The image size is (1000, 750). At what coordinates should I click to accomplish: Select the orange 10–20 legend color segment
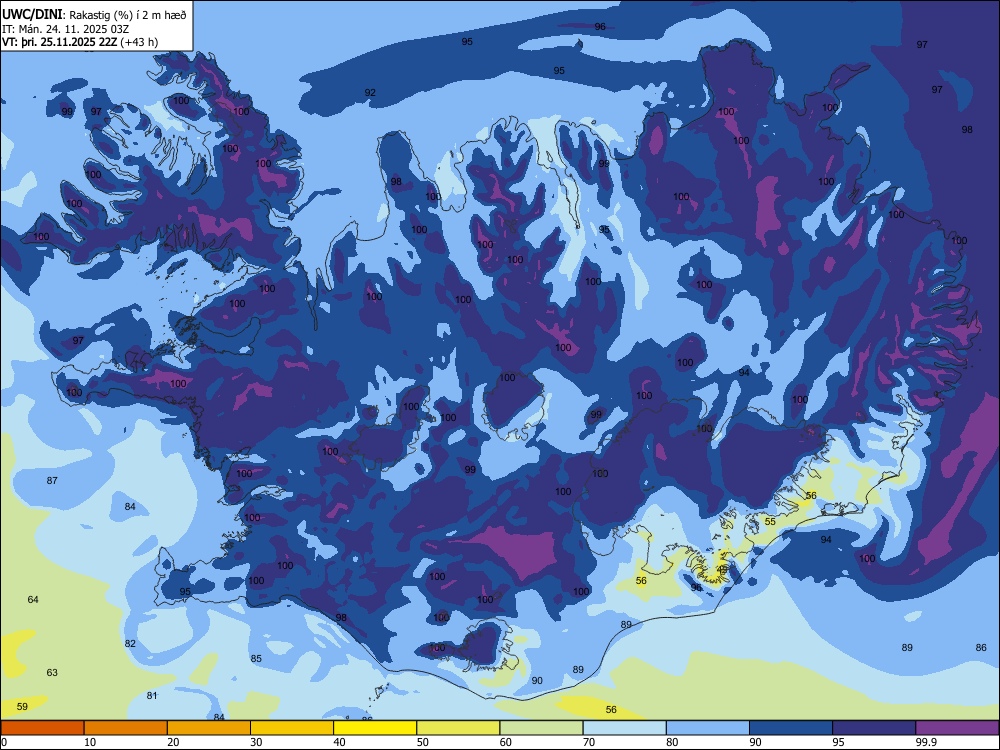(x=126, y=728)
